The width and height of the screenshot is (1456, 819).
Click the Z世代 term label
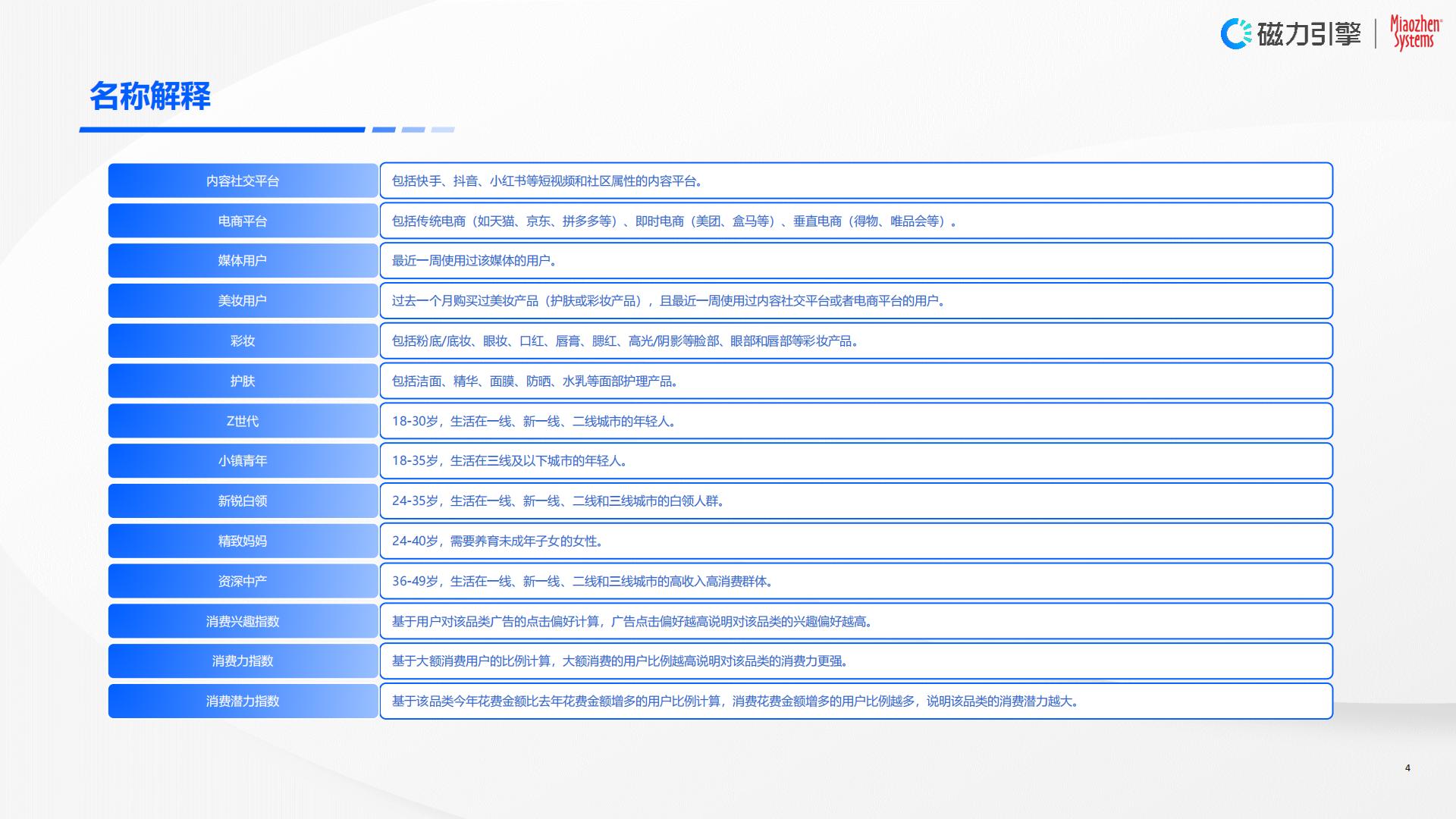coord(243,422)
